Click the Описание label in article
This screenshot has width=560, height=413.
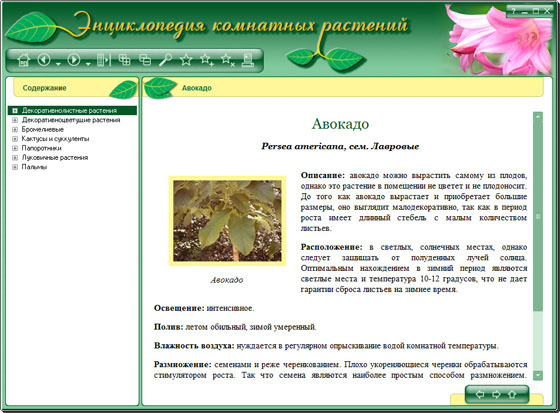pyautogui.click(x=323, y=175)
